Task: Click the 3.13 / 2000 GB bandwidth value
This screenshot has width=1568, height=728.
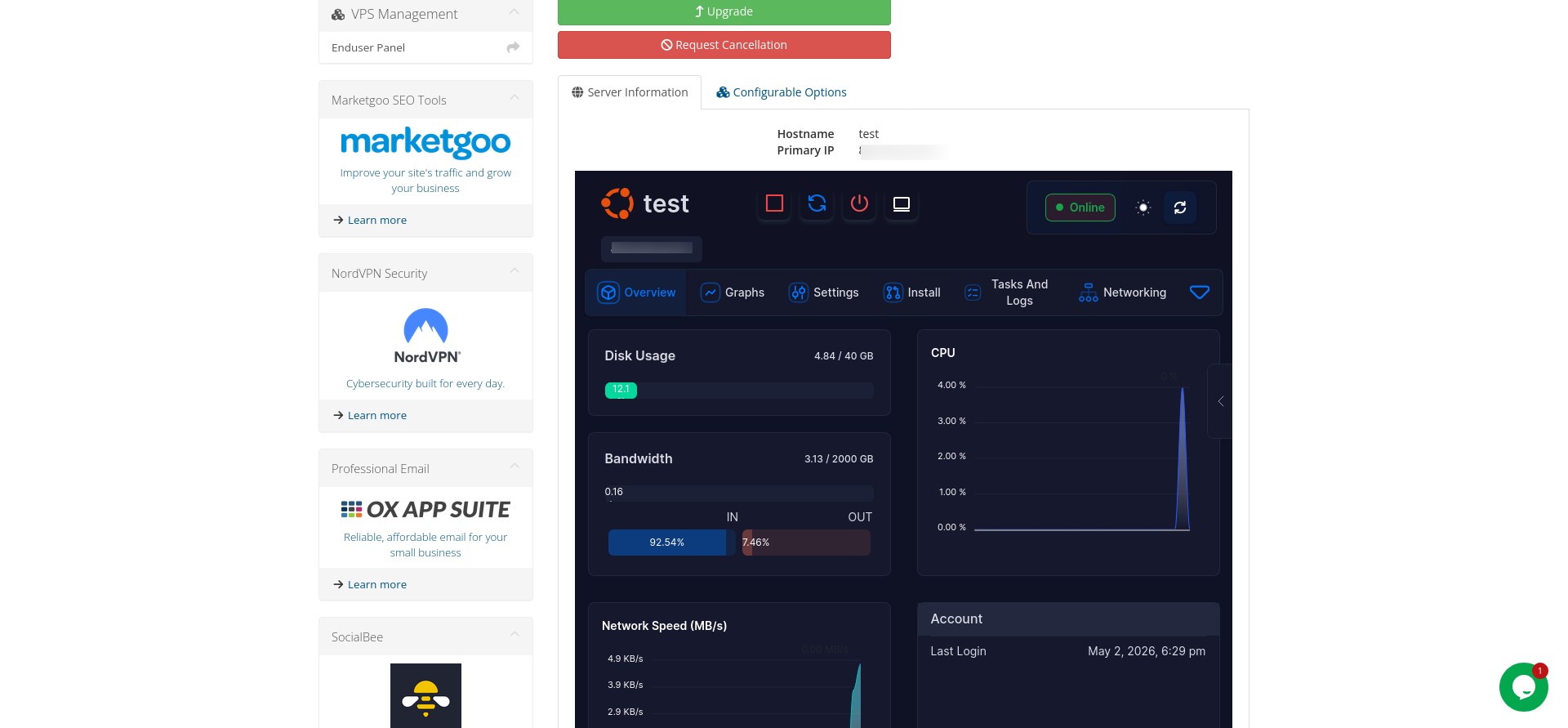Action: coord(839,459)
